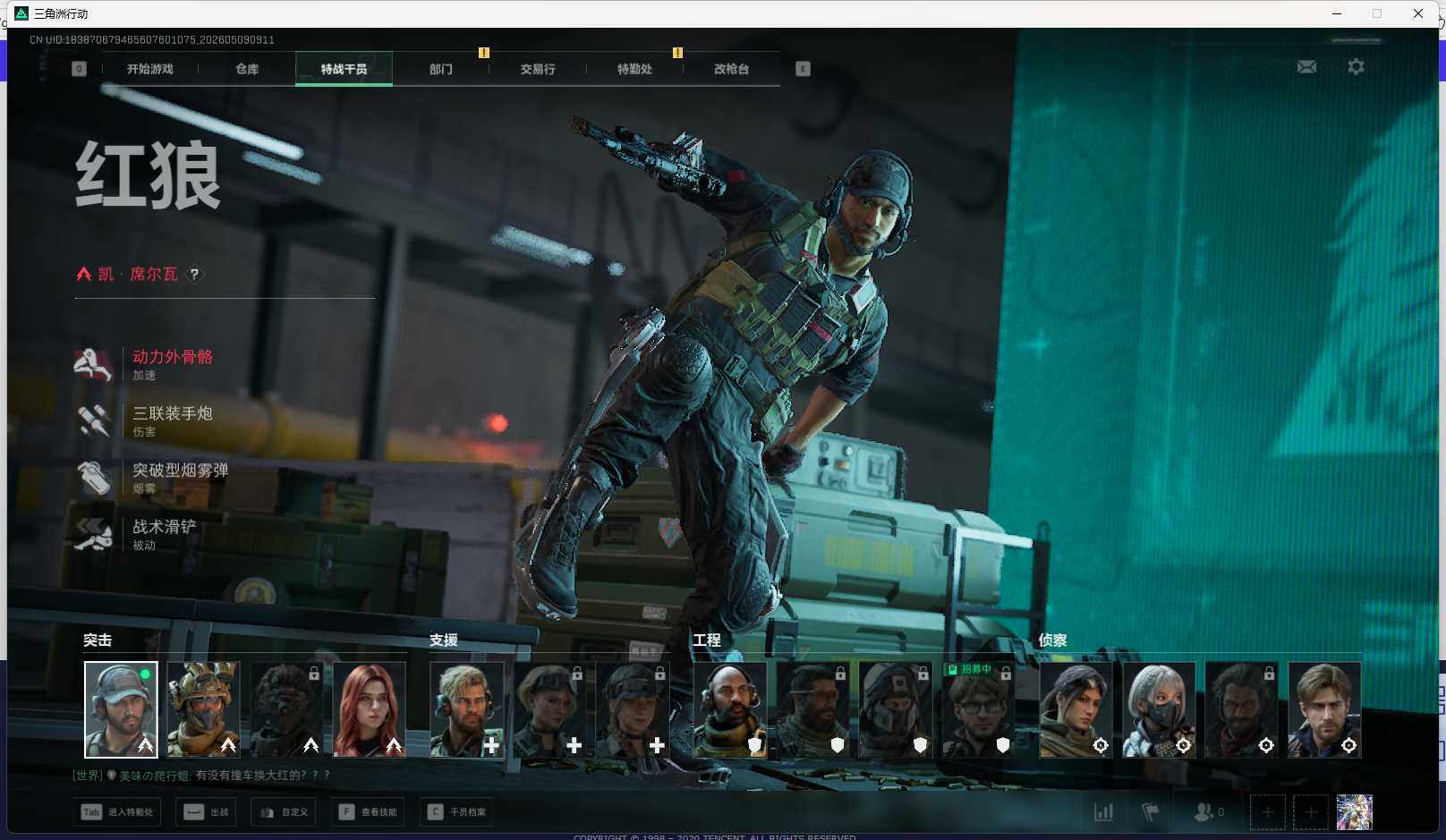Screen dimensions: 1446x840
Task: Select the brown-haired recon operator in blue jacket
Action: tap(1324, 709)
